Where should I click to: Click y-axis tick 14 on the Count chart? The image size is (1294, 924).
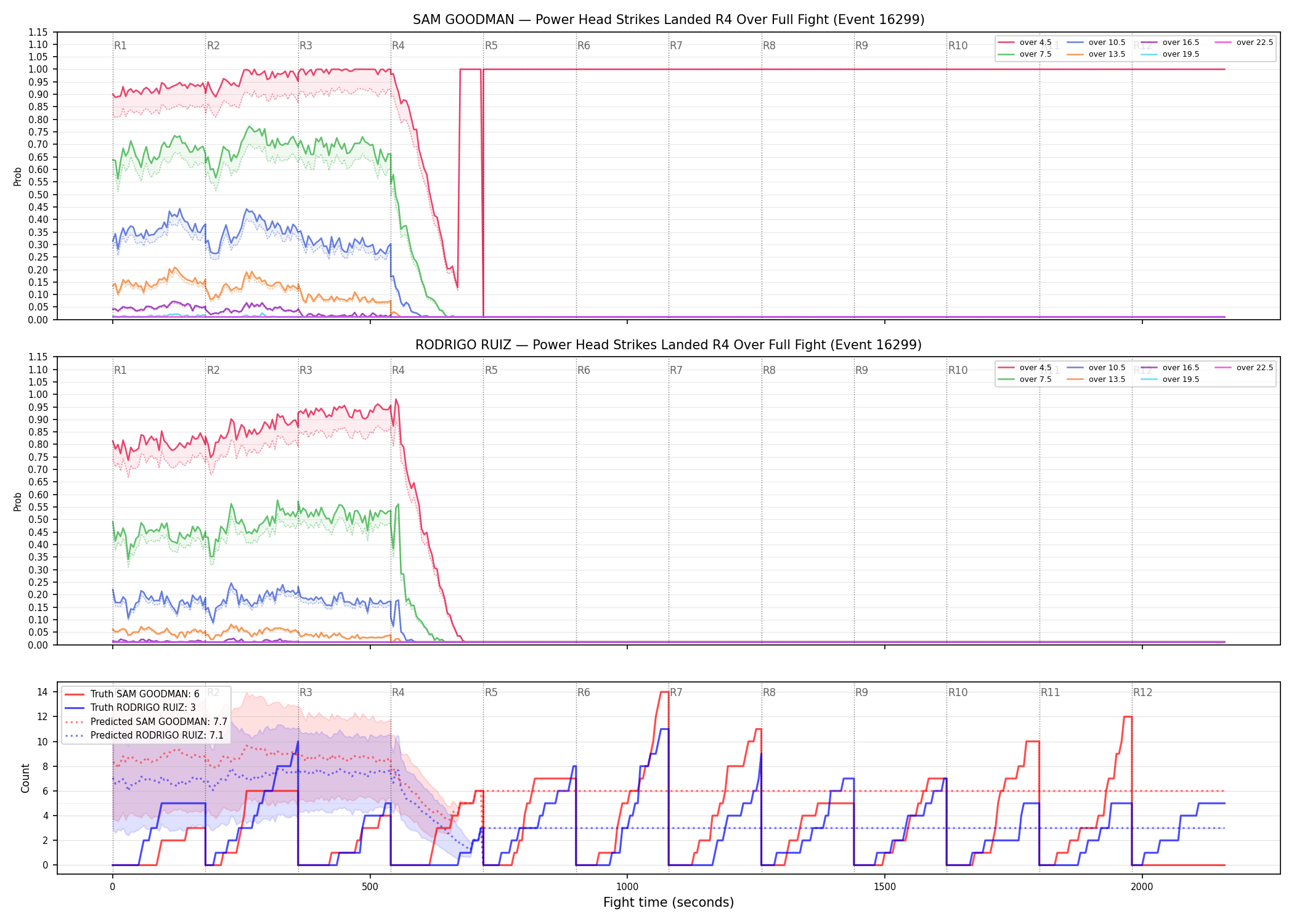[43, 692]
